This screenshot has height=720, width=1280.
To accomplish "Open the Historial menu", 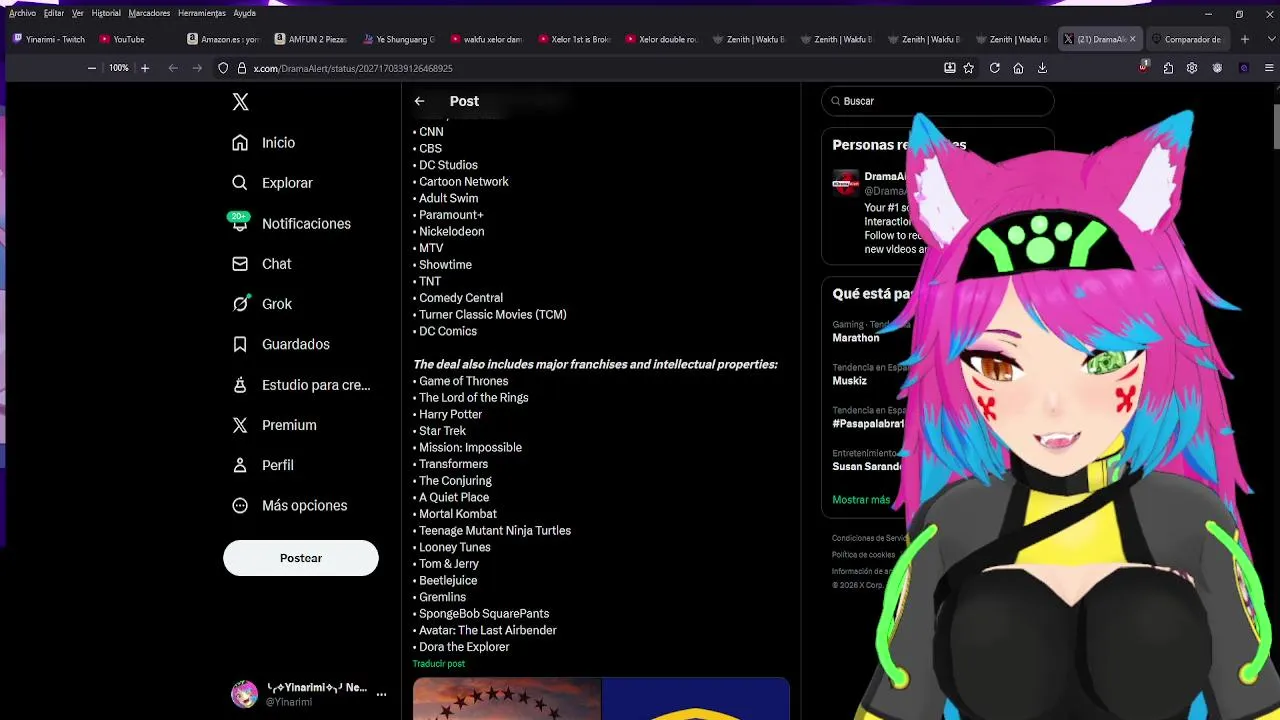I will click(106, 13).
